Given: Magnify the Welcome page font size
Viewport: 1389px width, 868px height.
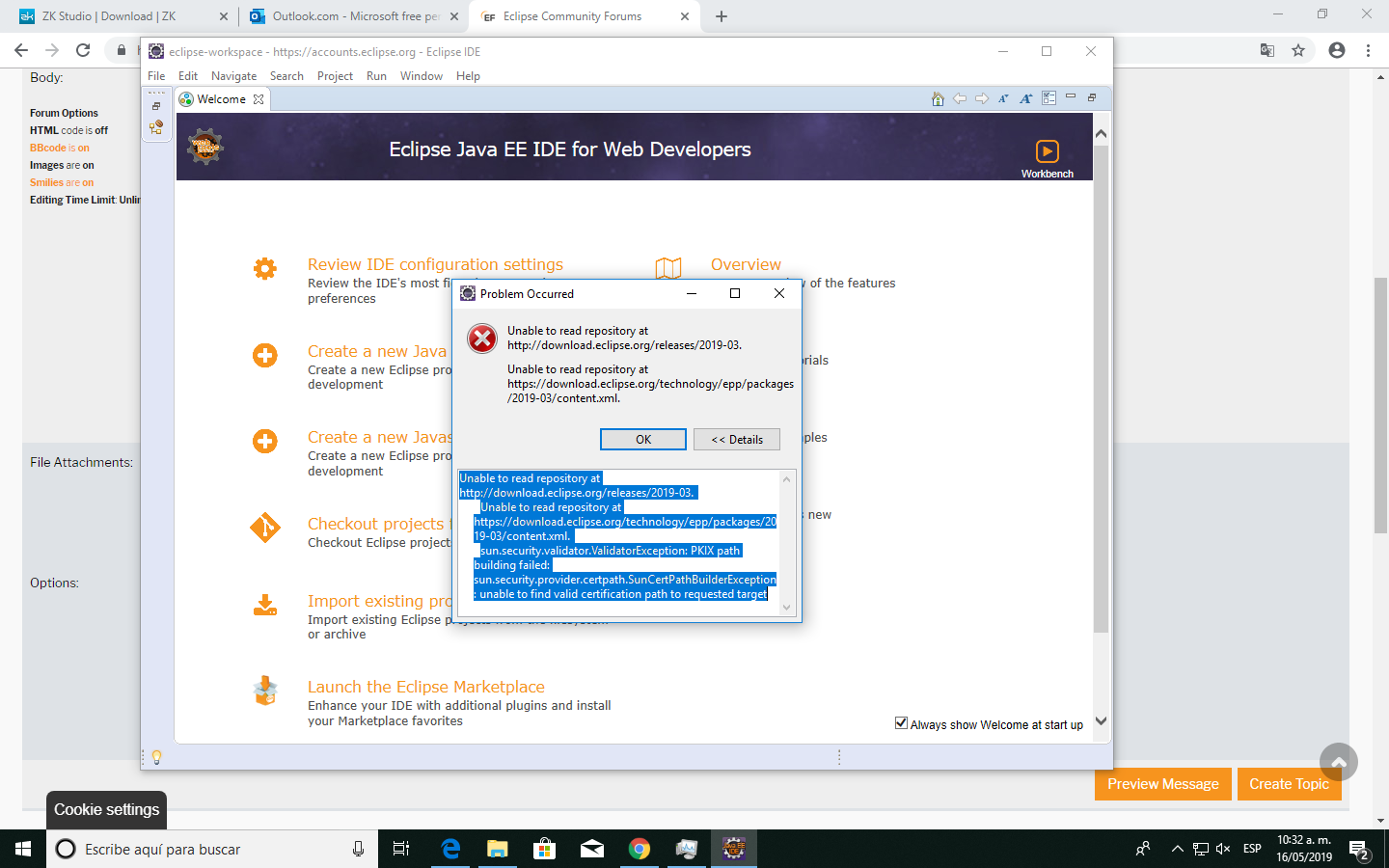Looking at the screenshot, I should coord(1025,98).
